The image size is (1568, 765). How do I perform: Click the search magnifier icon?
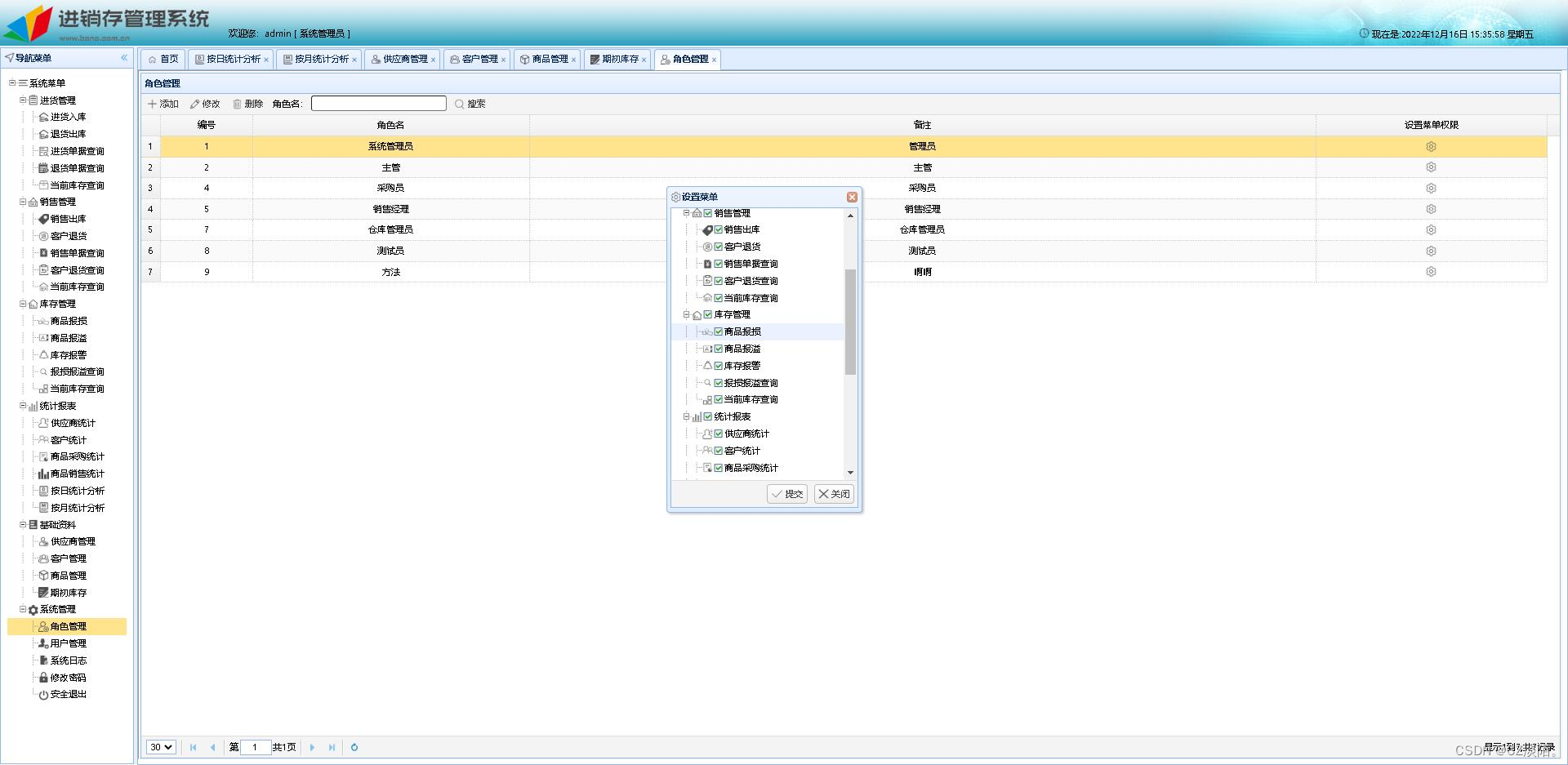pyautogui.click(x=460, y=104)
